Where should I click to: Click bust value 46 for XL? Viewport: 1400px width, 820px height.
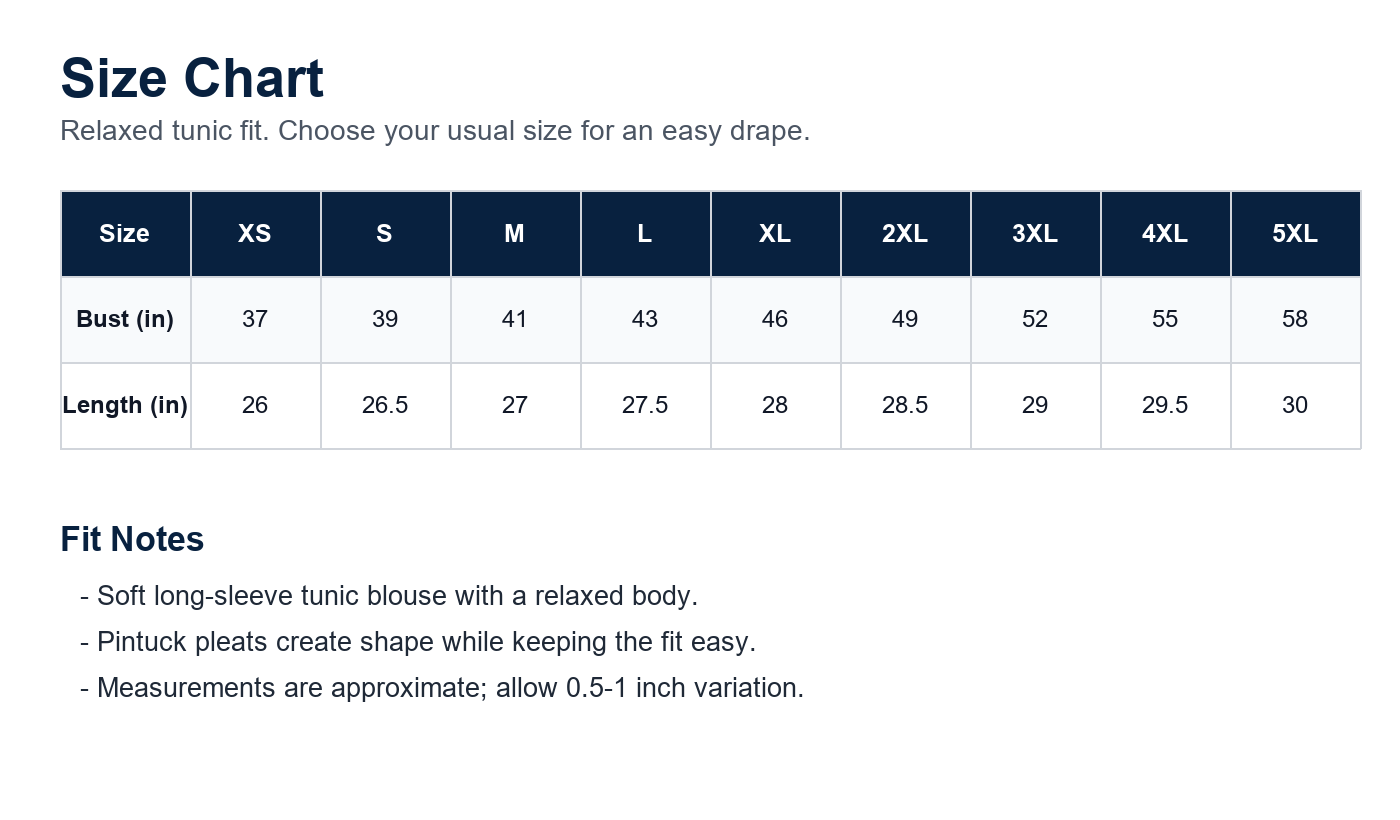(775, 320)
